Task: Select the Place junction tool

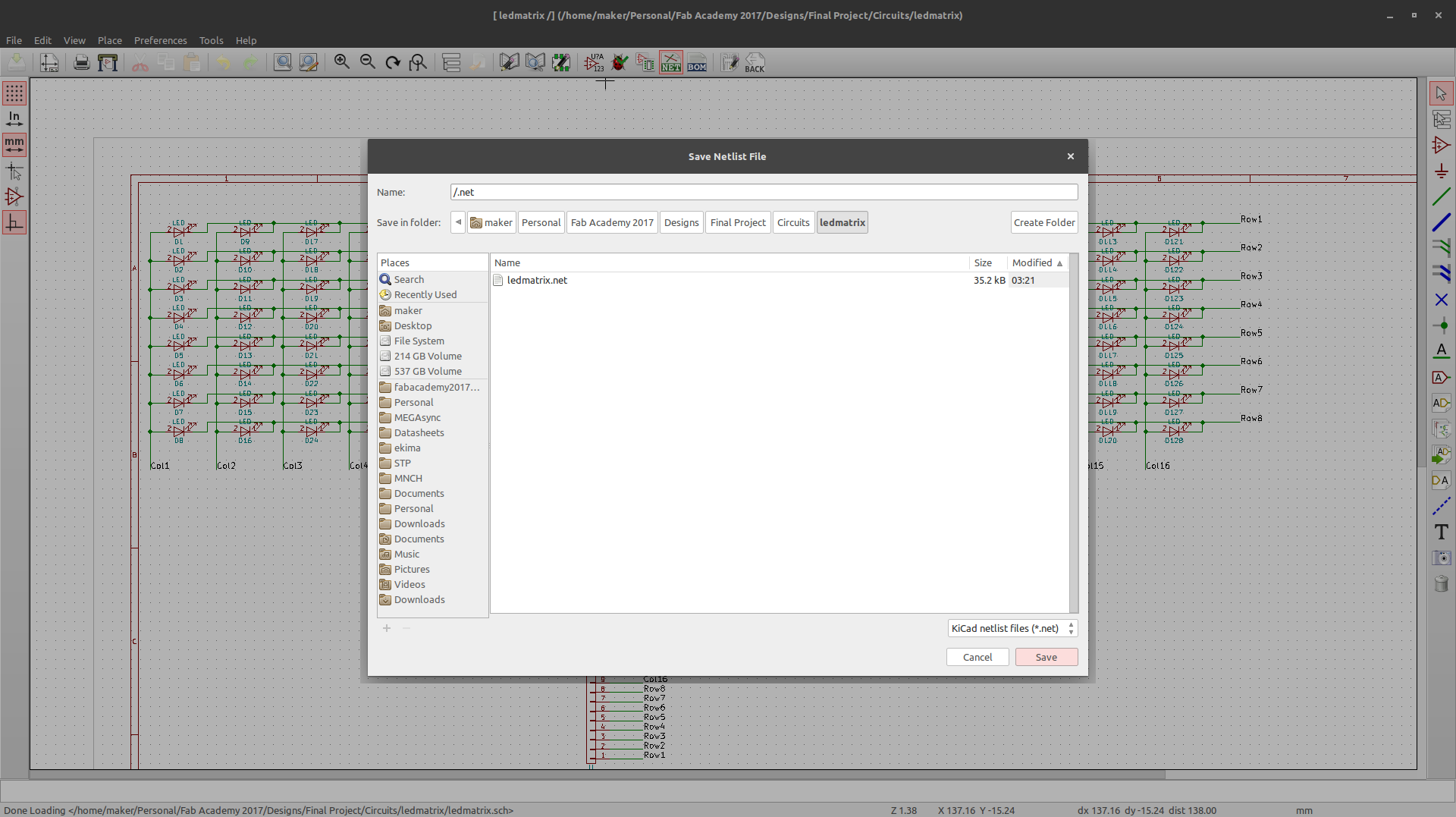Action: [1442, 325]
